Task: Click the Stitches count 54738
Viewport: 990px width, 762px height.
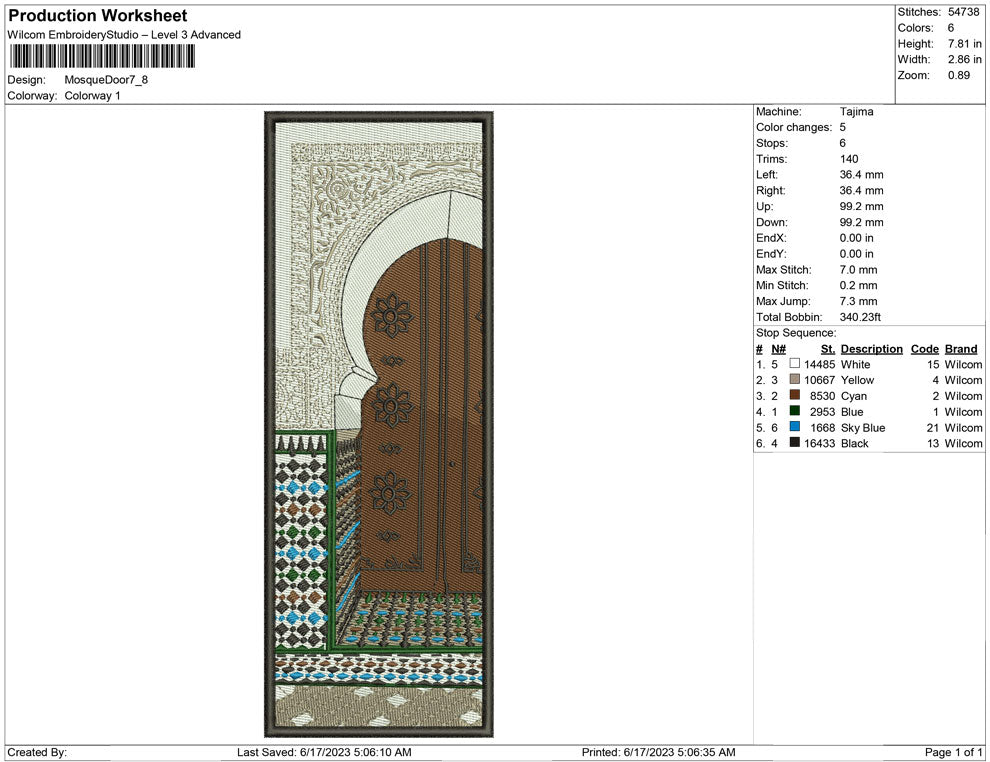Action: (x=962, y=13)
